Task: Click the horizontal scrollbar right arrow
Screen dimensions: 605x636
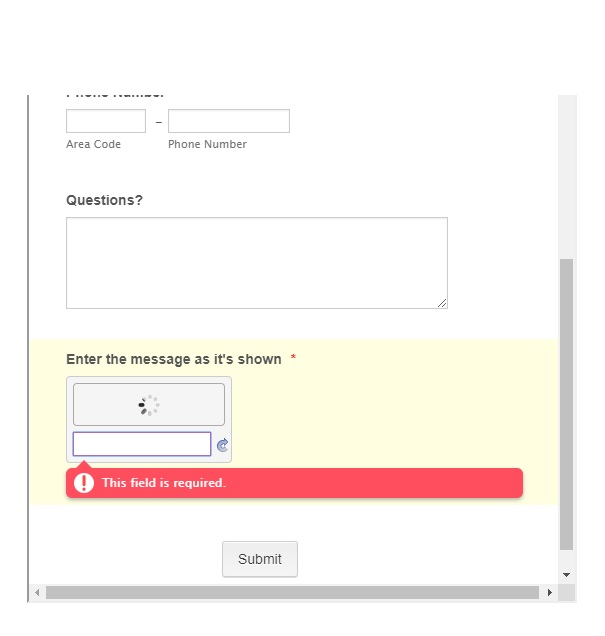Action: (549, 593)
